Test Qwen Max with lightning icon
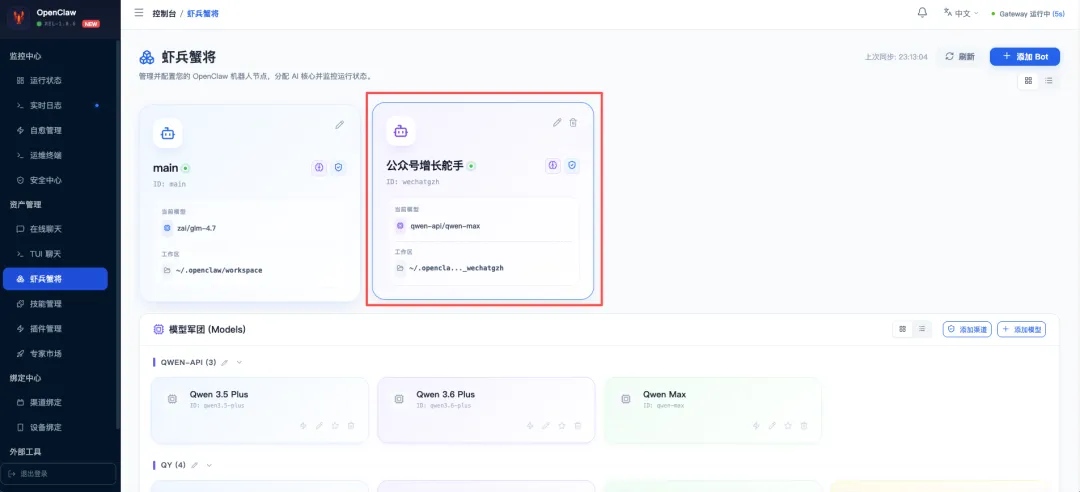Viewport: 1080px width, 492px height. click(756, 426)
